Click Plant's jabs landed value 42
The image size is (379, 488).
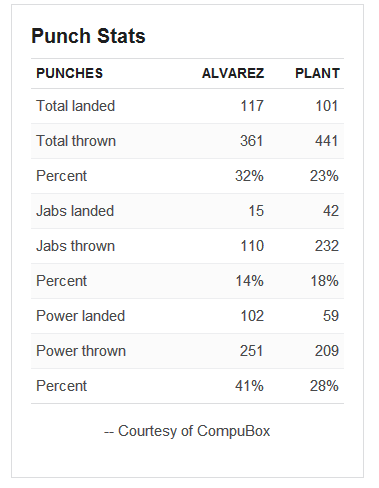coord(331,211)
